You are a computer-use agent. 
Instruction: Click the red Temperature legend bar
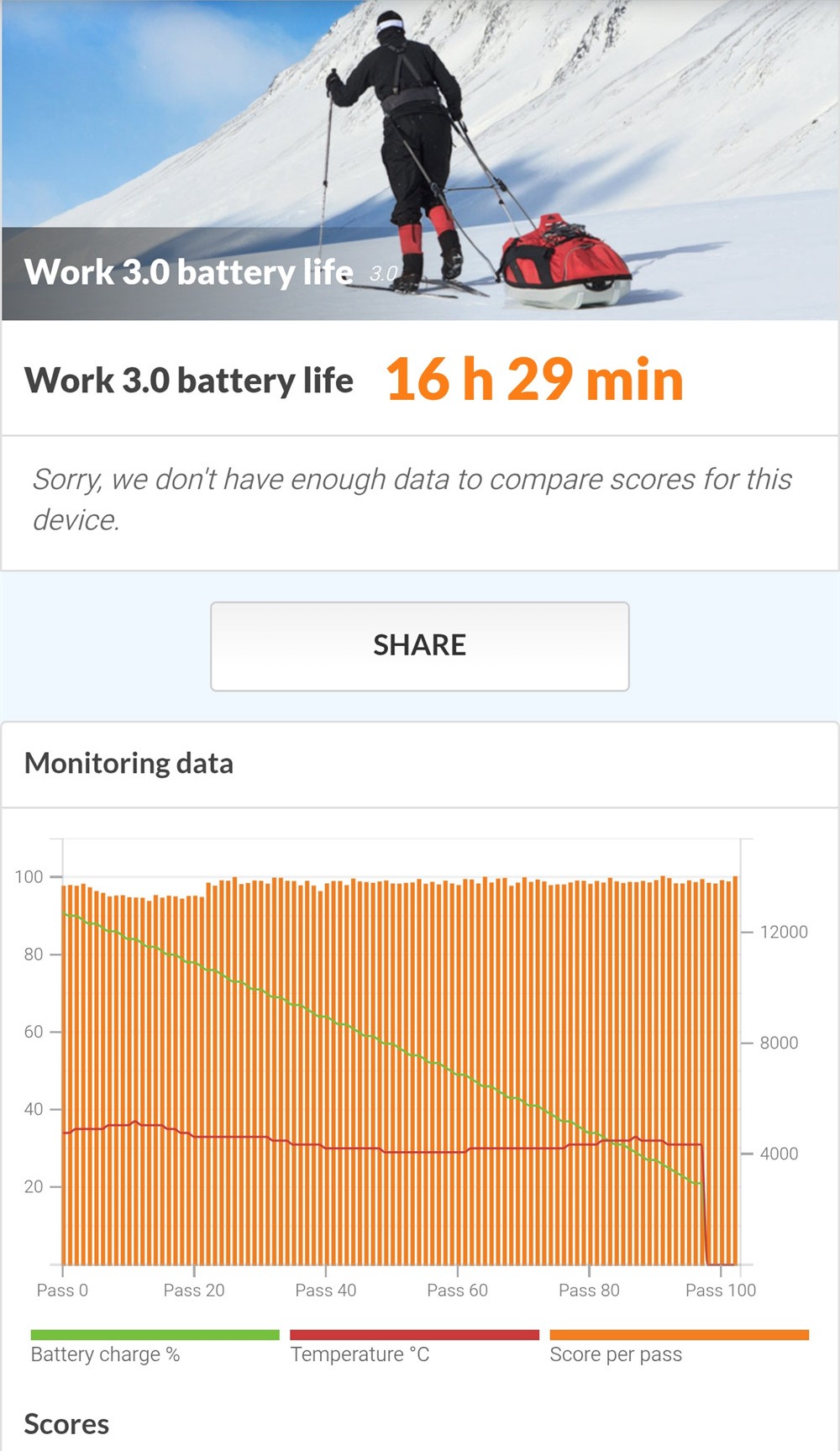[414, 1334]
